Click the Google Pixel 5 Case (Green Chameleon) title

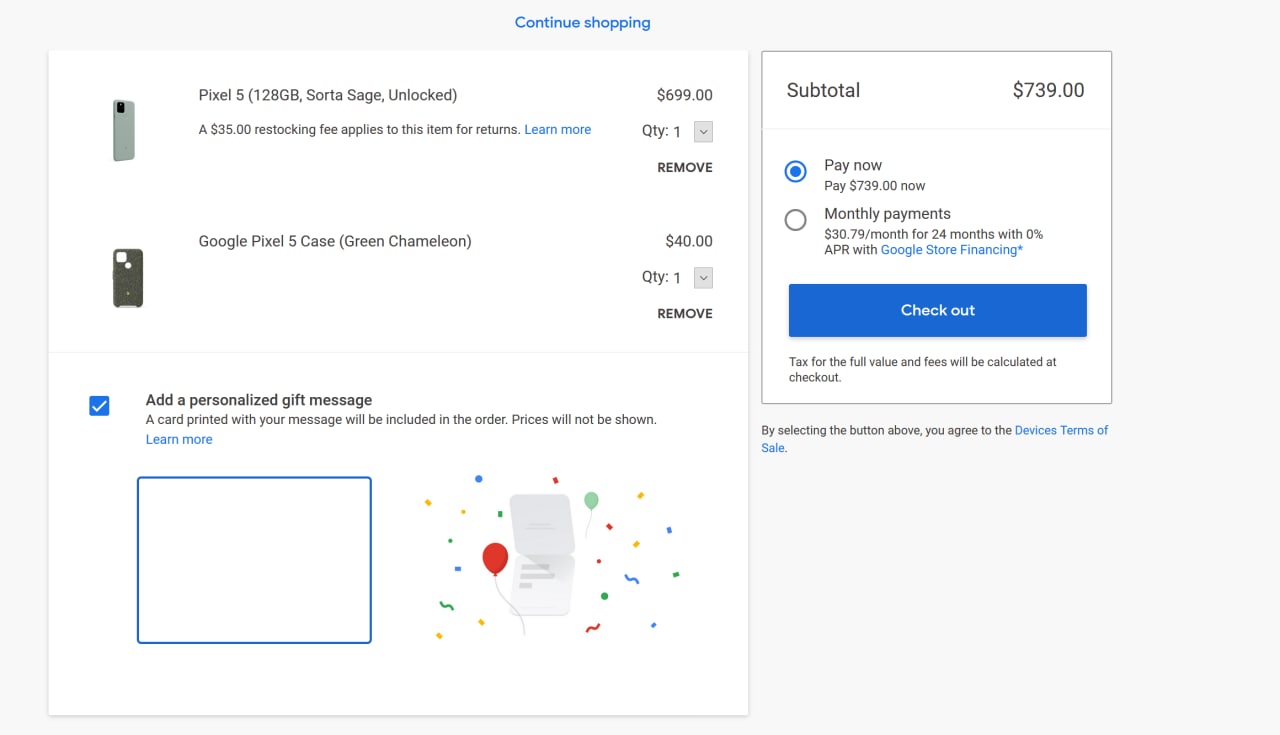point(335,241)
